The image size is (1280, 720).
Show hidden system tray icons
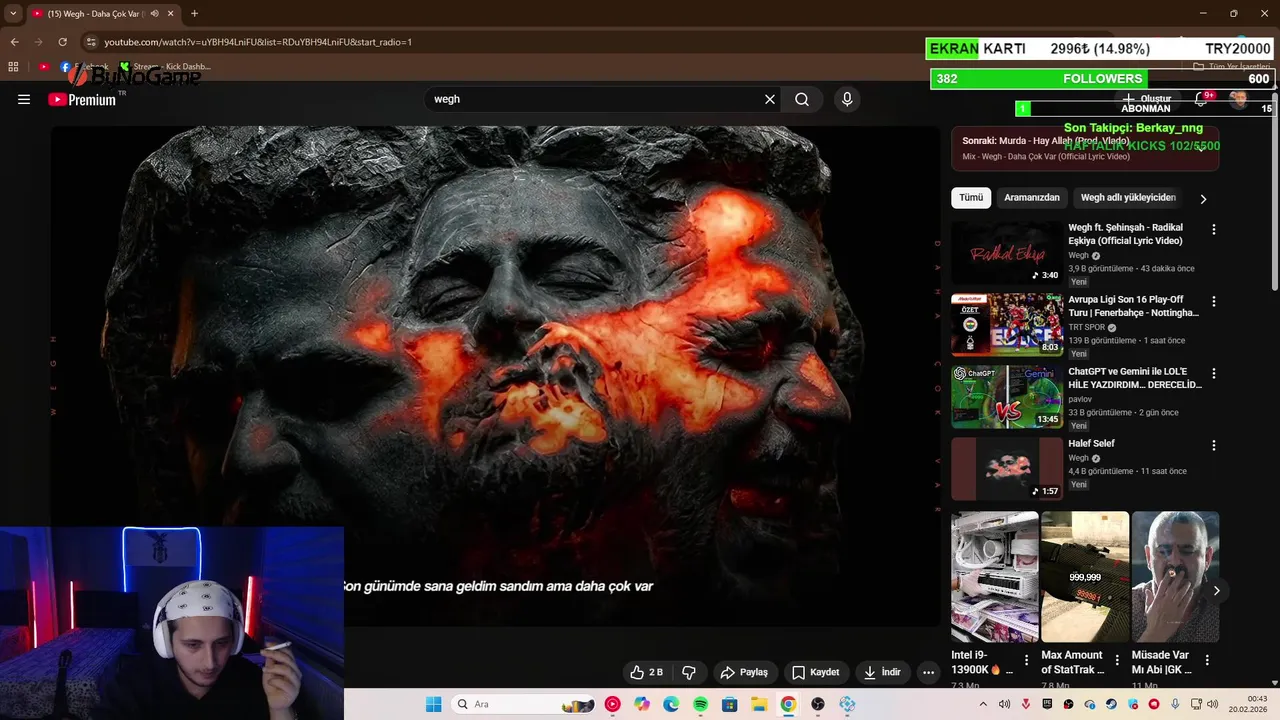coord(983,704)
